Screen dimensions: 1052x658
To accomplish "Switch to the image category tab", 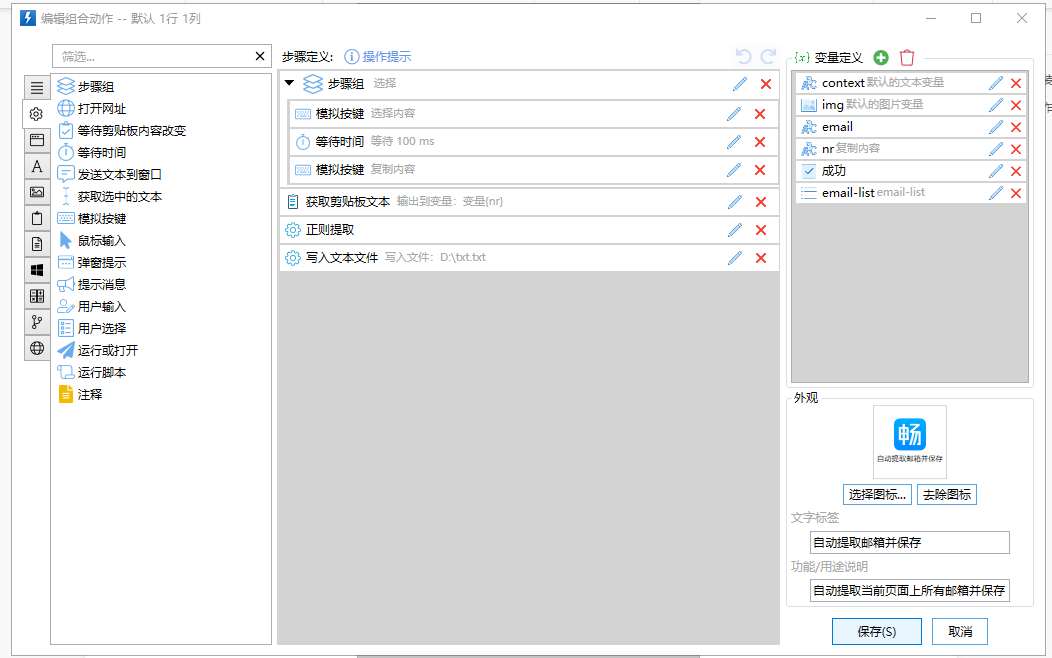I will click(37, 193).
